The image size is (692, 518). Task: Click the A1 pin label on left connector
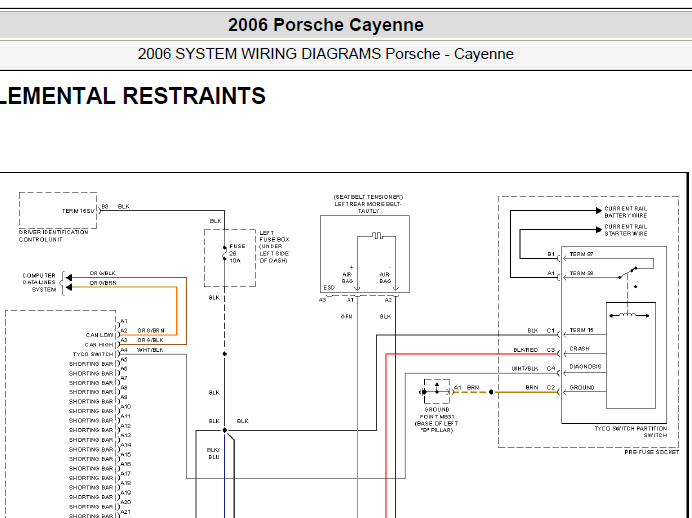point(124,321)
